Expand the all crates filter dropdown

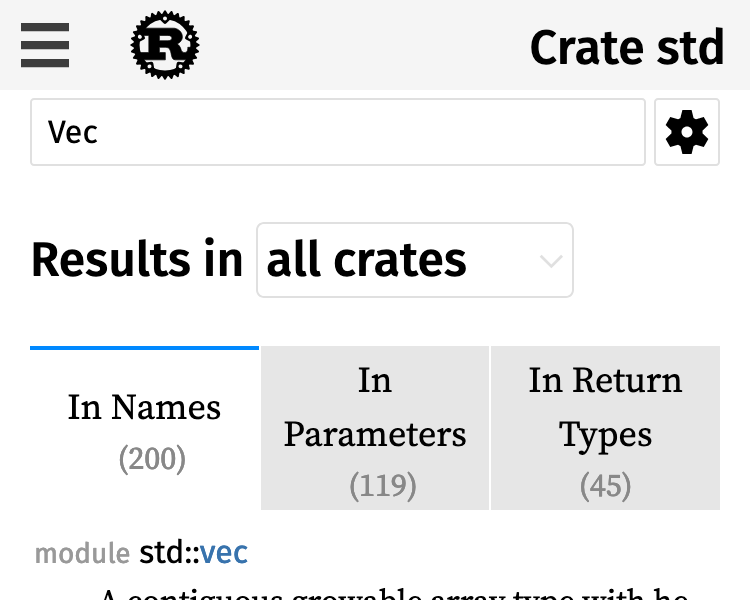(414, 260)
